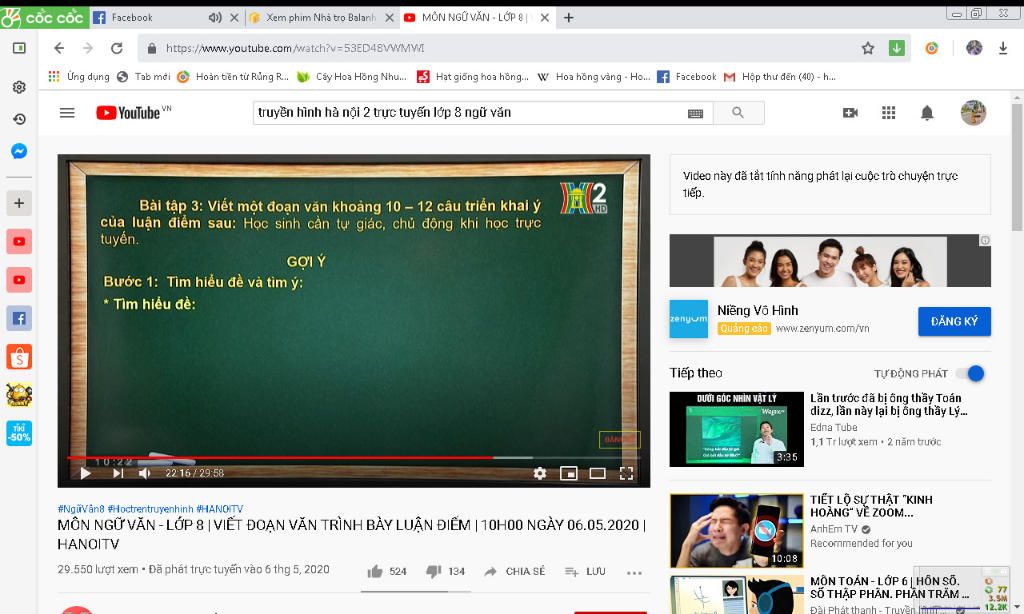Open the Facebook sidebar shortcut
1024x614 pixels.
[20, 318]
